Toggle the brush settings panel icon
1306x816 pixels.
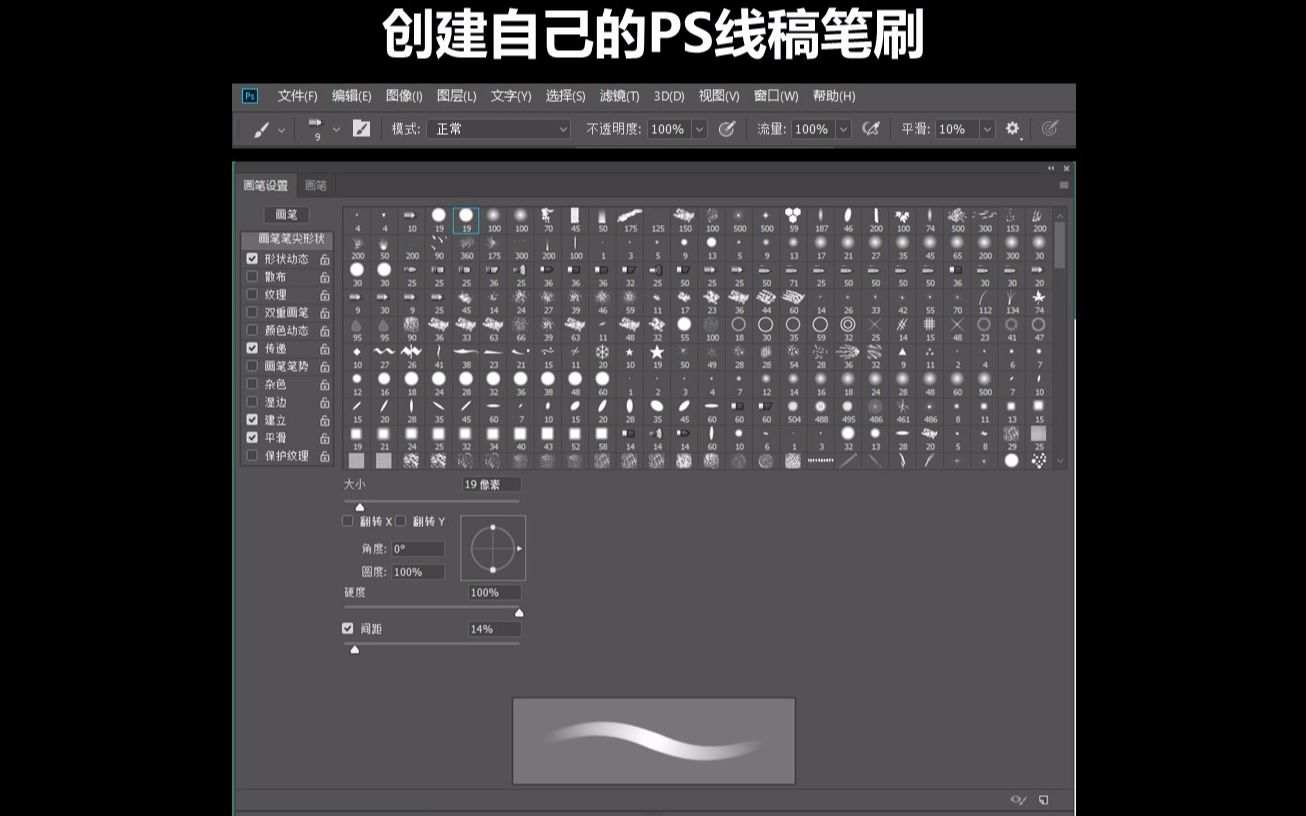click(x=361, y=129)
